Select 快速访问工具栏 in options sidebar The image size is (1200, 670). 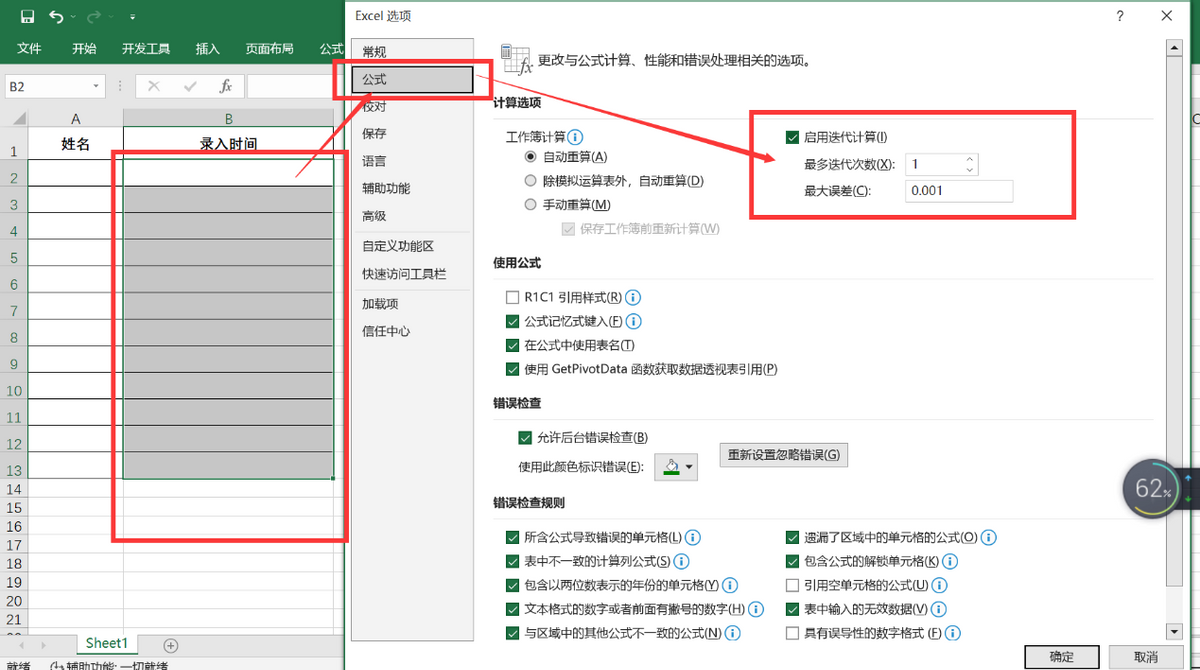click(x=414, y=273)
